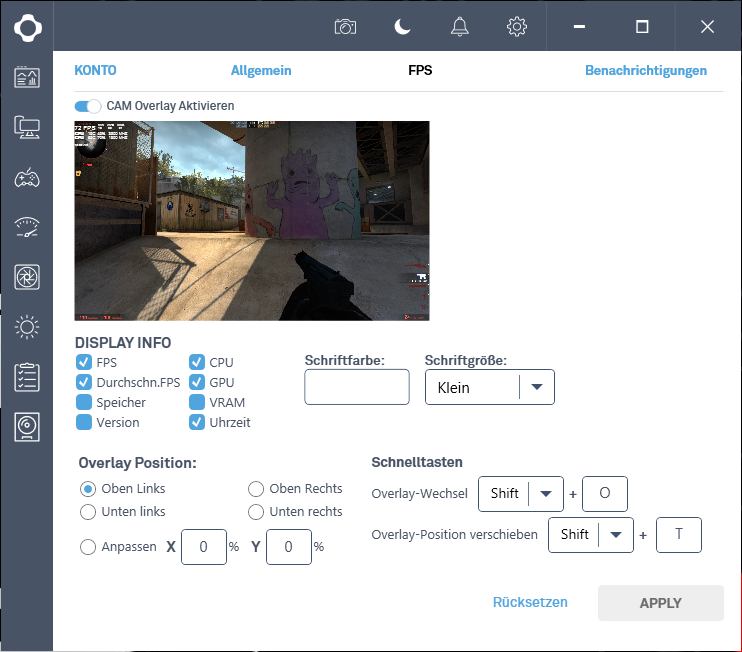Switch to the Allgemein tab
This screenshot has height=652, width=742.
(261, 70)
